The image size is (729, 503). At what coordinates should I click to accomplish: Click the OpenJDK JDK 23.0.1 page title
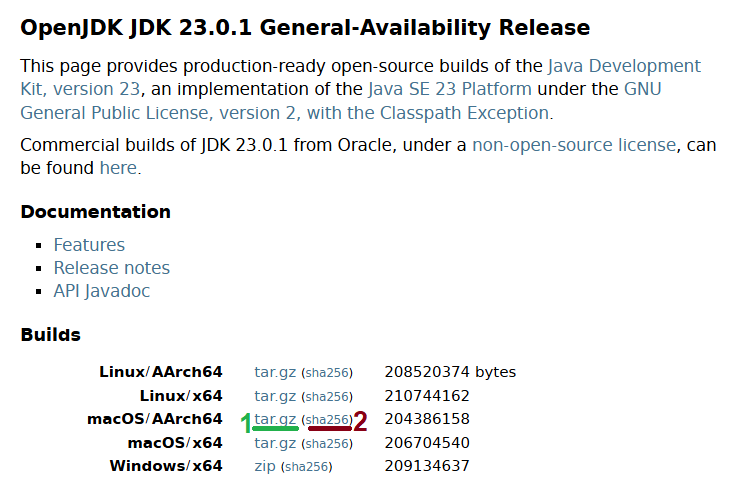coord(305,28)
